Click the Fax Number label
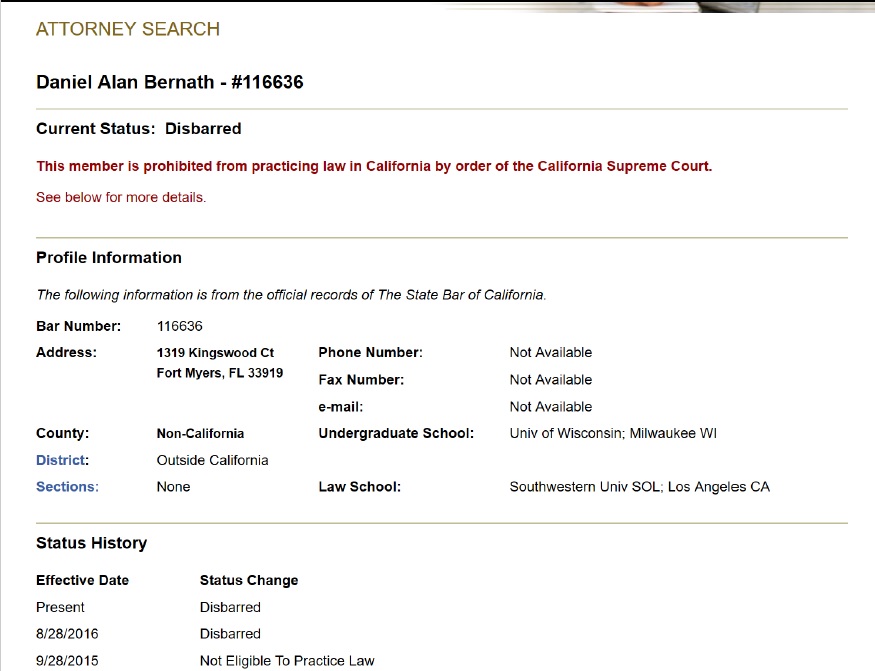The width and height of the screenshot is (875, 671). (x=360, y=380)
